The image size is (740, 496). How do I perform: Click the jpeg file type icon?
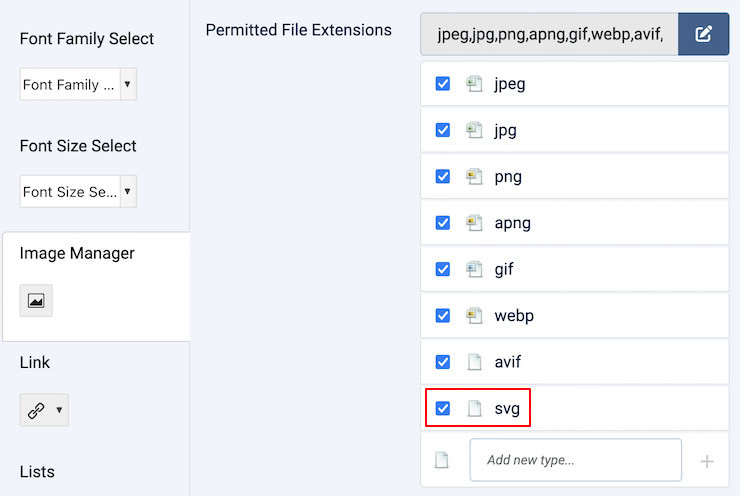click(x=474, y=84)
